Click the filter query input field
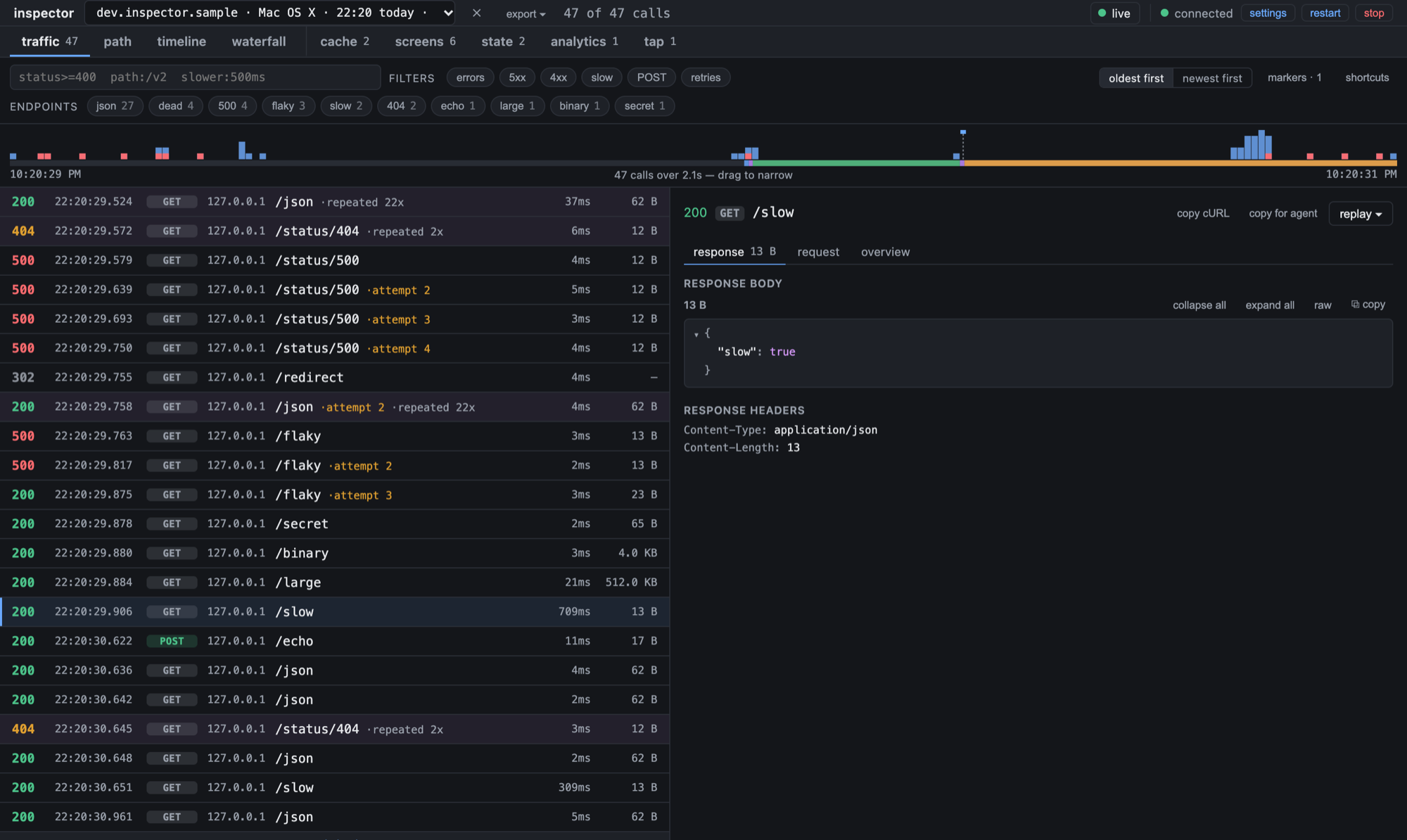1407x840 pixels. pos(195,77)
